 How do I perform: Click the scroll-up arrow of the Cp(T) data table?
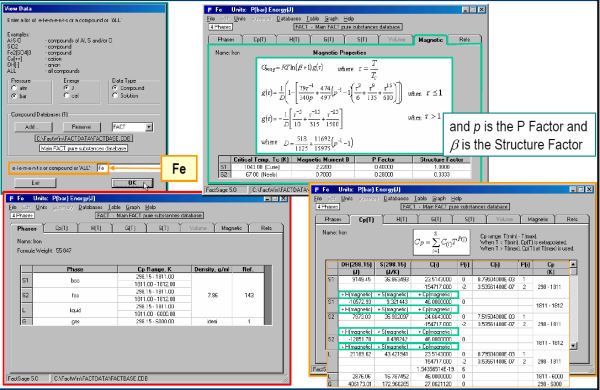coord(573,264)
